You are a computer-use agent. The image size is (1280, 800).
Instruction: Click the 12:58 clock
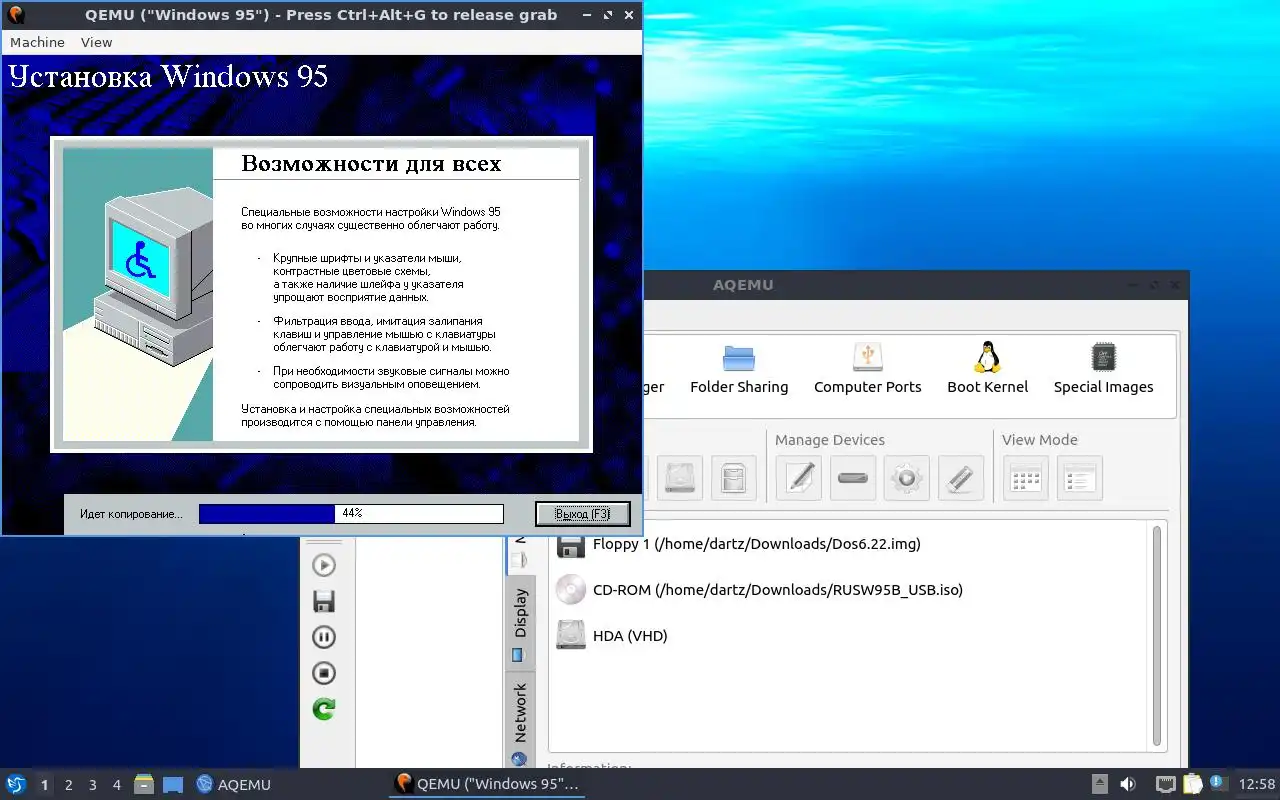pos(1257,784)
